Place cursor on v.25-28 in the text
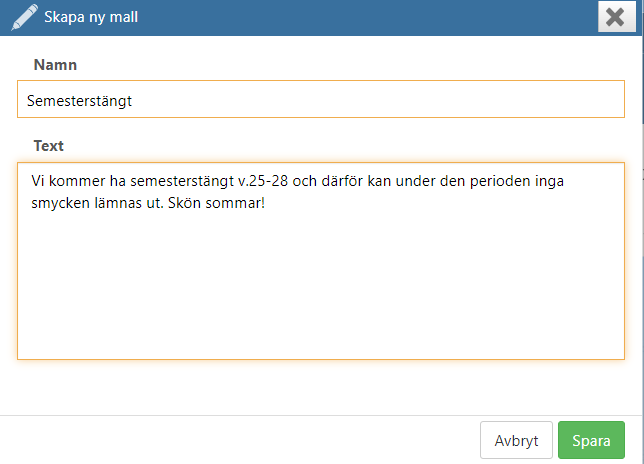The height and width of the screenshot is (464, 644). (263, 181)
